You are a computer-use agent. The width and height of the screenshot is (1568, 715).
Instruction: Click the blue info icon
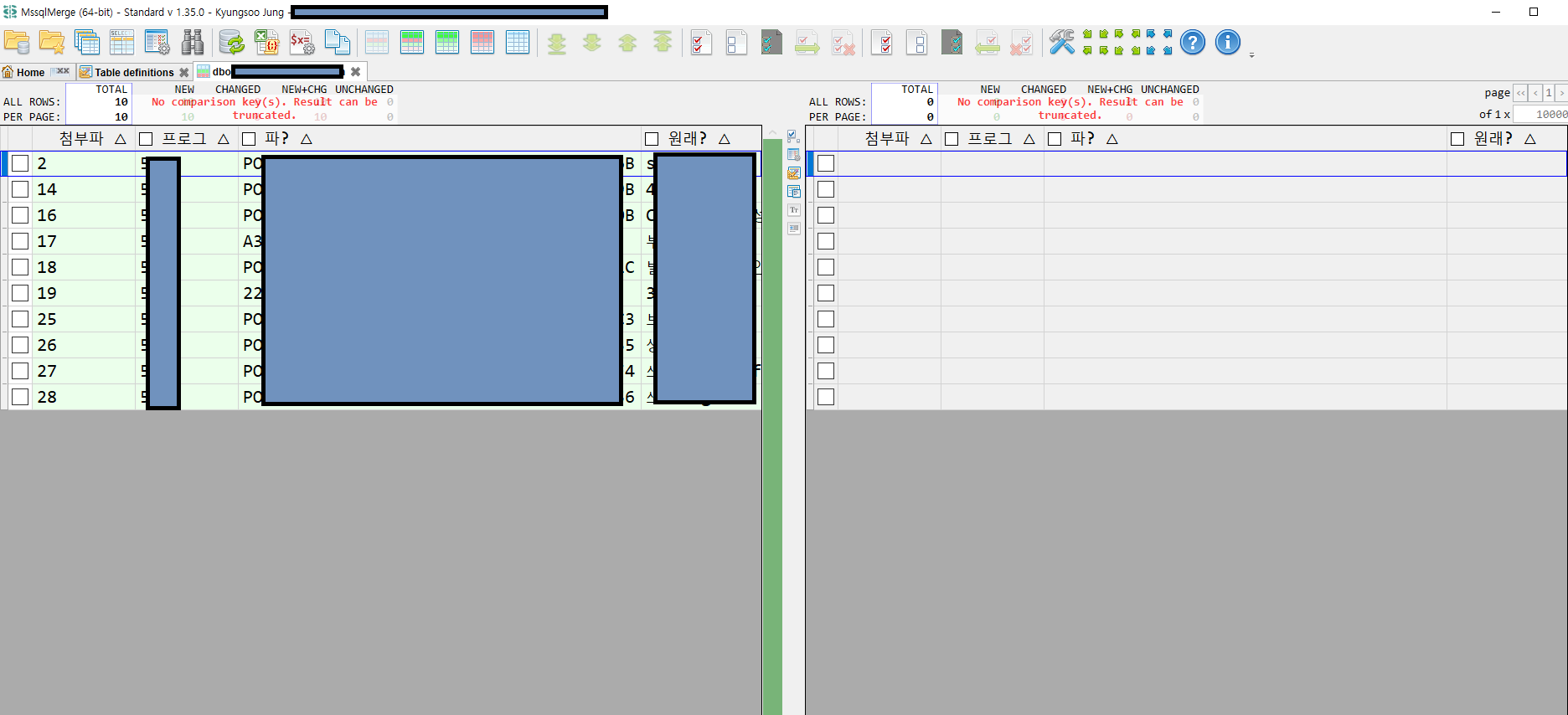(1227, 42)
